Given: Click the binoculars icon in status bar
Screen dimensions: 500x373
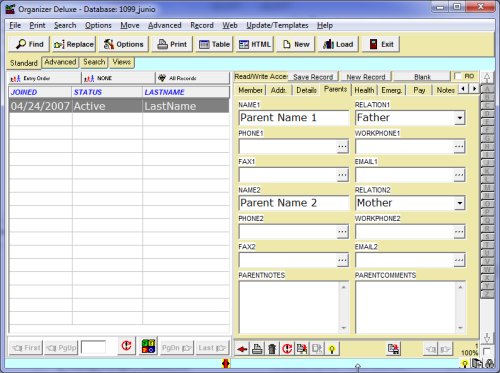Looking at the screenshot, I should click(490, 363).
